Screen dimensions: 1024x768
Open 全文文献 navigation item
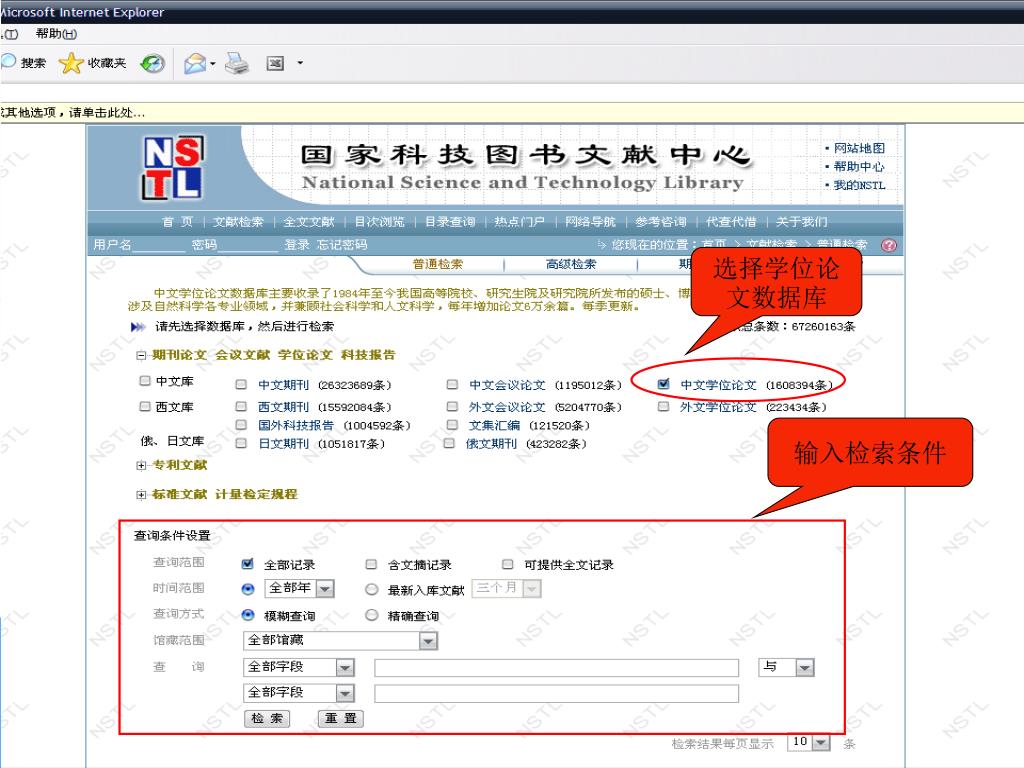pos(309,221)
